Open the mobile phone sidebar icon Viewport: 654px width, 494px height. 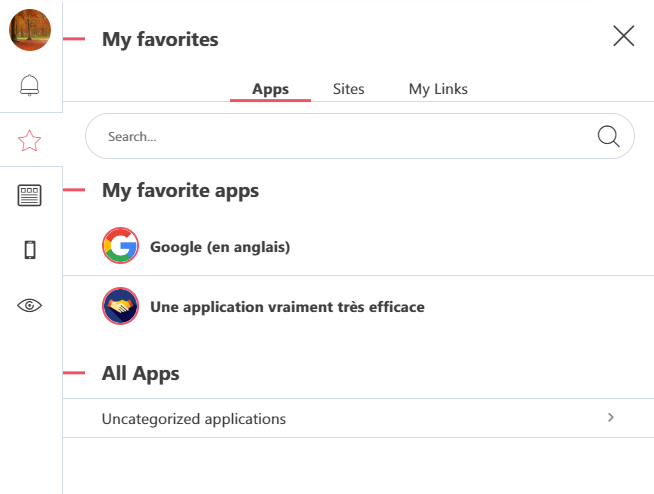(30, 250)
